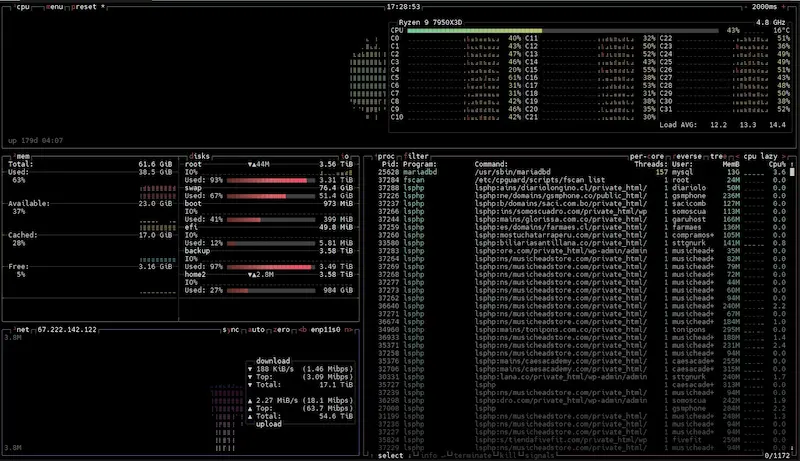Screen dimensions: 800x461
Task: Click the root disk Used 93% bar
Action: coord(270,180)
